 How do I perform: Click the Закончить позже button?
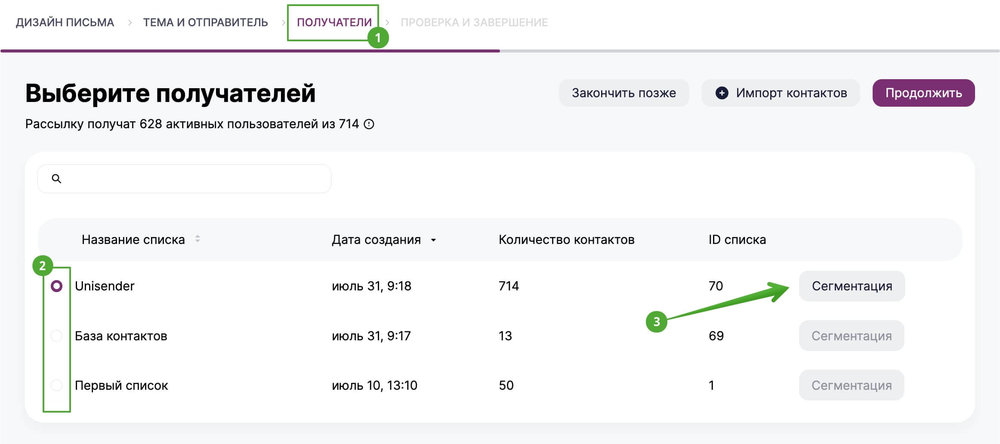tap(624, 93)
